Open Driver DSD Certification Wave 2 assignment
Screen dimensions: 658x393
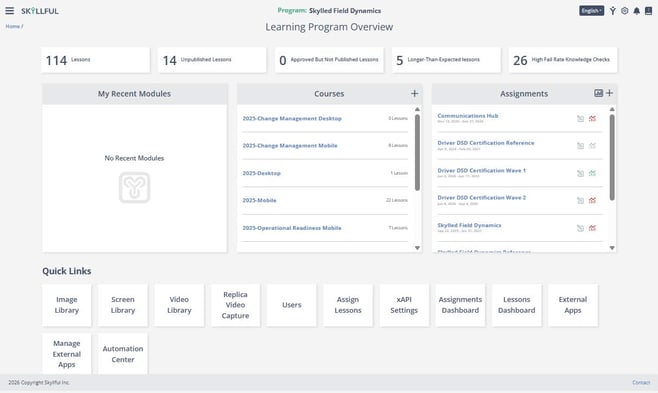(481, 197)
